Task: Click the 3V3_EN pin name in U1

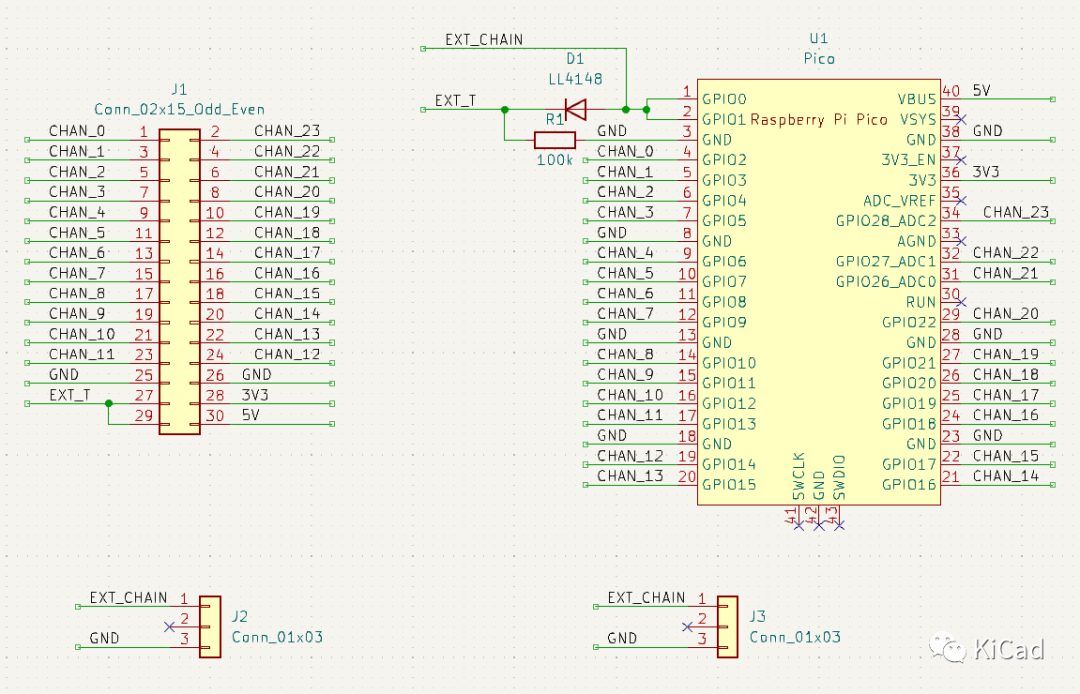Action: (x=908, y=160)
